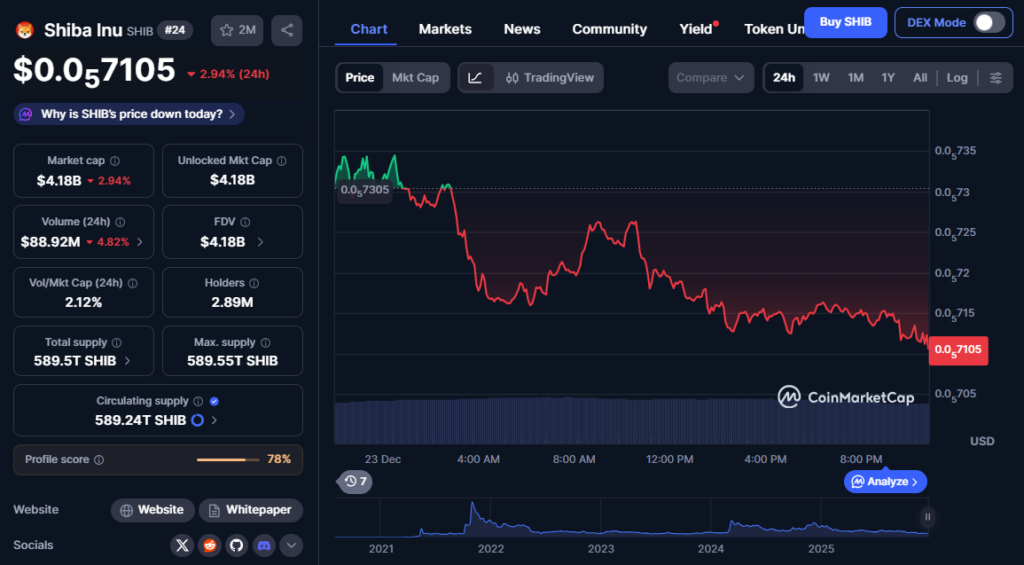Open the Whitepaper link

coord(250,510)
